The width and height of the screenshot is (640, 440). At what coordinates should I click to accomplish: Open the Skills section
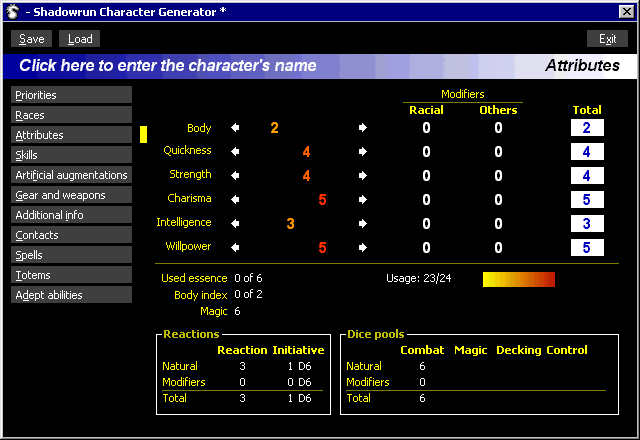71,155
